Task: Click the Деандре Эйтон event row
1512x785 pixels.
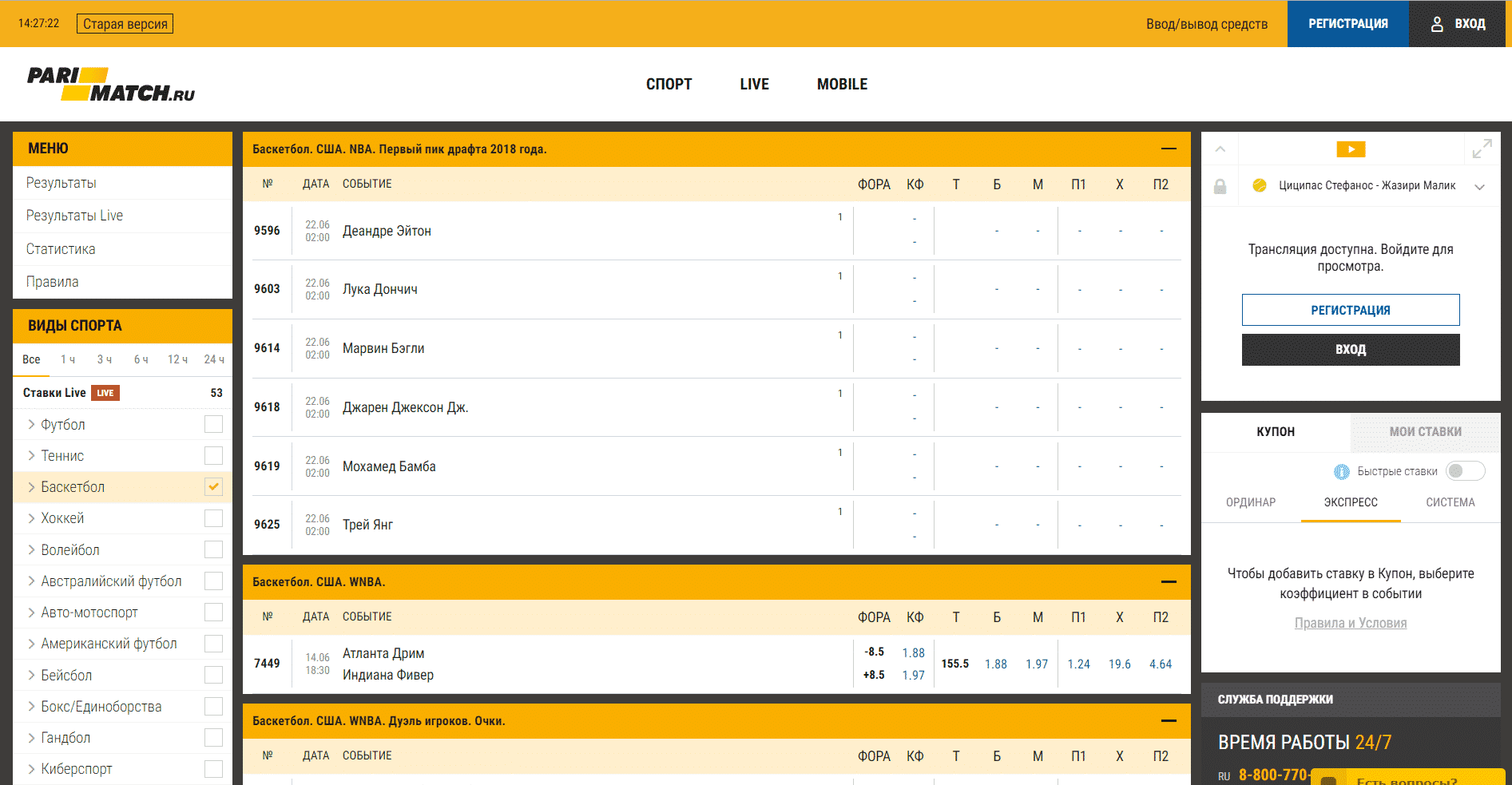Action: pyautogui.click(x=716, y=231)
